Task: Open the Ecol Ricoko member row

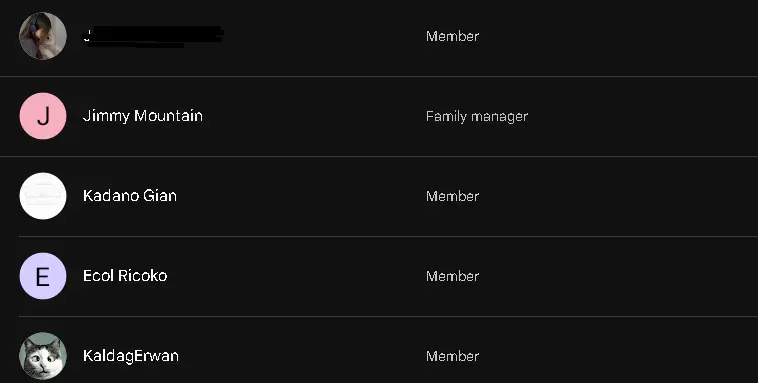Action: pyautogui.click(x=379, y=277)
